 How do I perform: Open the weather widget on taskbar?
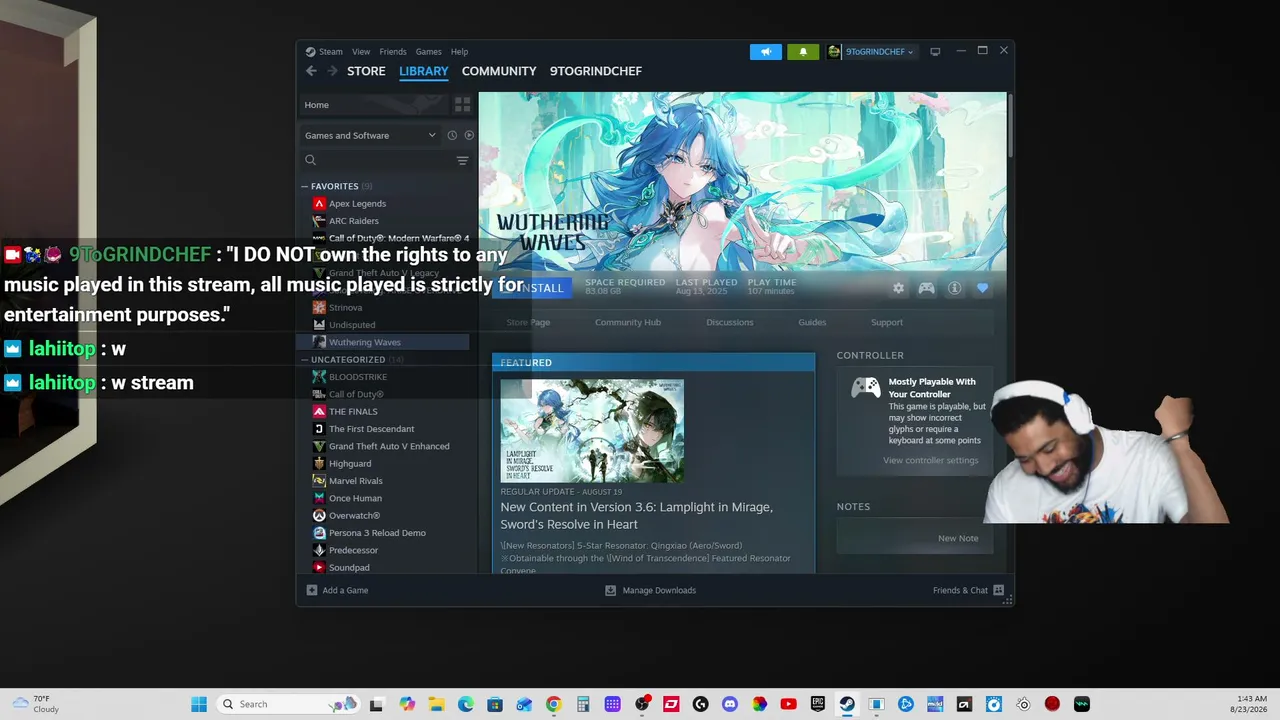point(34,704)
